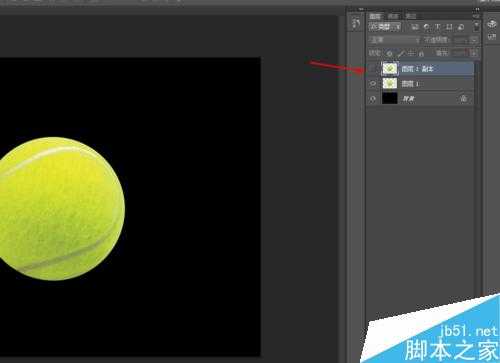Viewport: 500px width, 363px height.
Task: Switch to the 路径 (Paths) tab
Action: click(x=410, y=16)
